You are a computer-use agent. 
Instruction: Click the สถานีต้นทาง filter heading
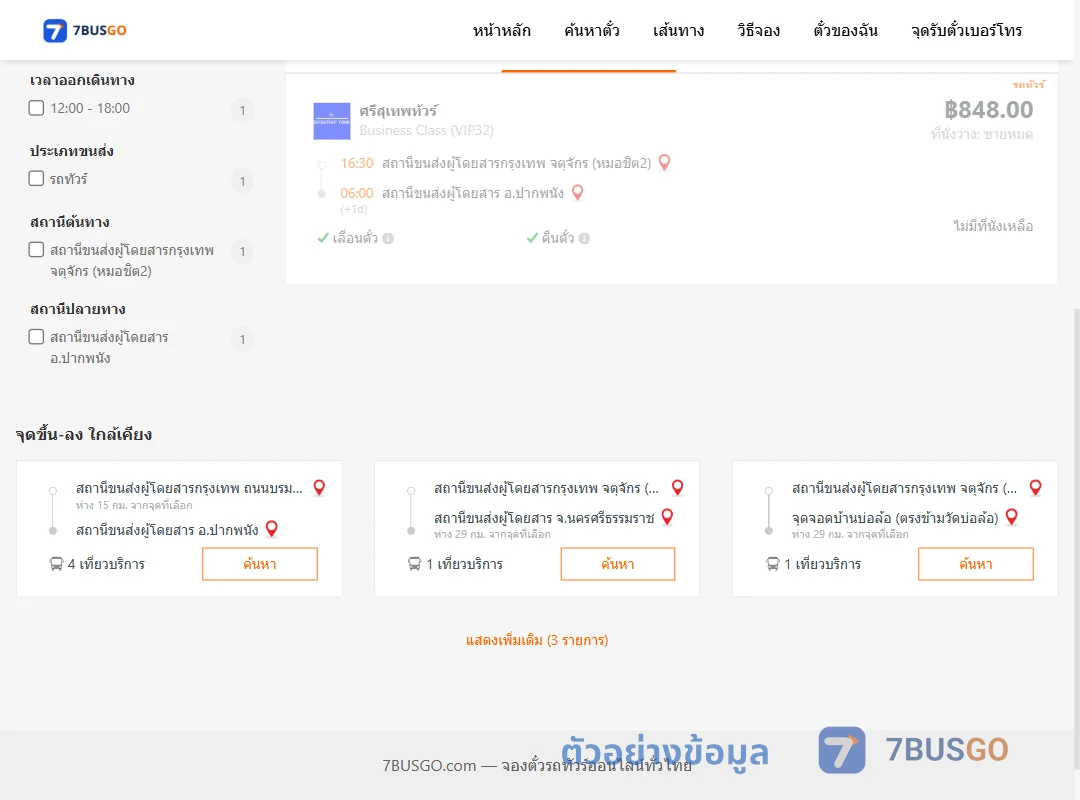pos(70,222)
